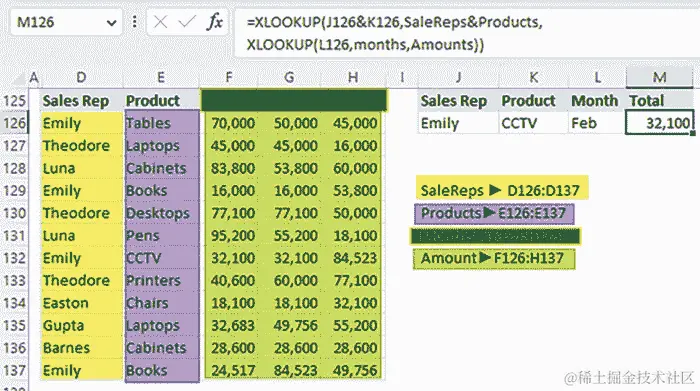The width and height of the screenshot is (700, 391).
Task: Select row 132 header
Action: click(x=14, y=258)
